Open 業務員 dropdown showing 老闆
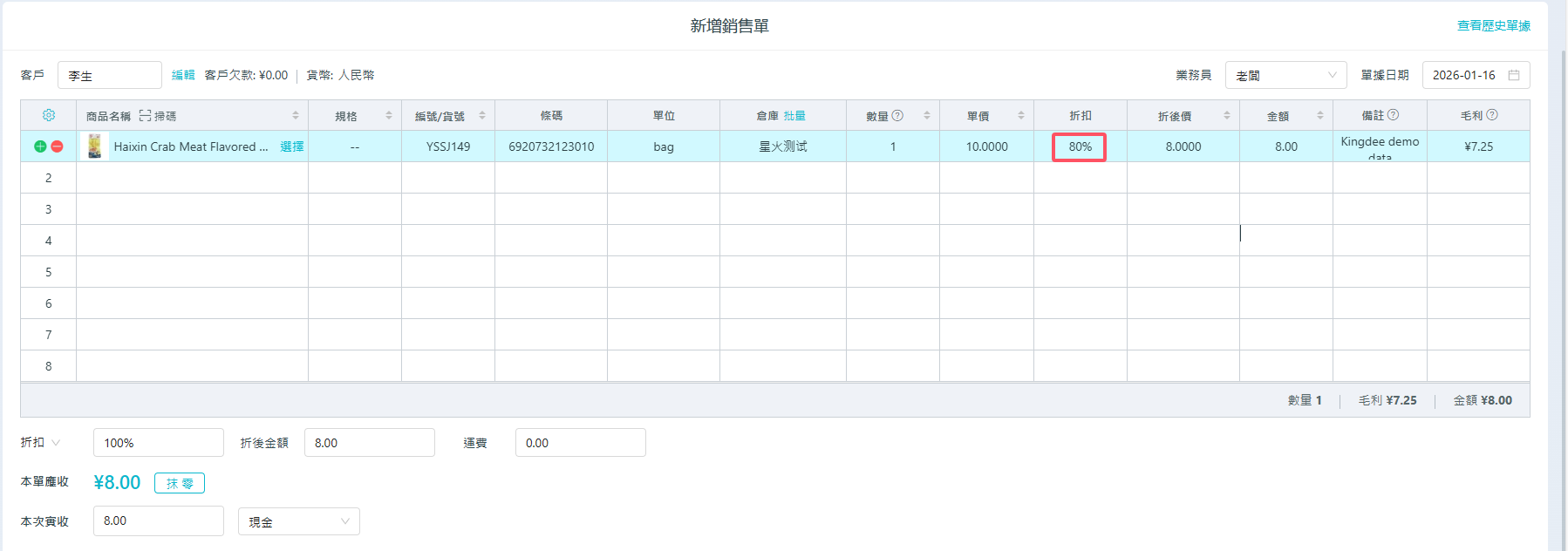 pyautogui.click(x=1285, y=75)
